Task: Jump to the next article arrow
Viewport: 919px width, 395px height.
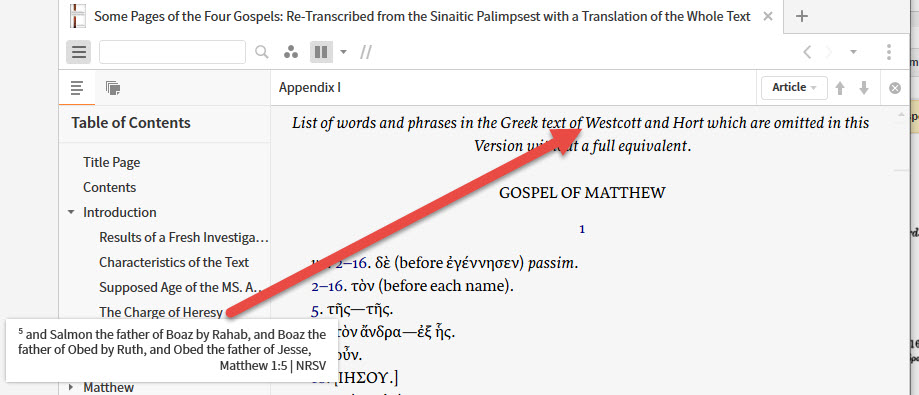Action: (x=863, y=88)
